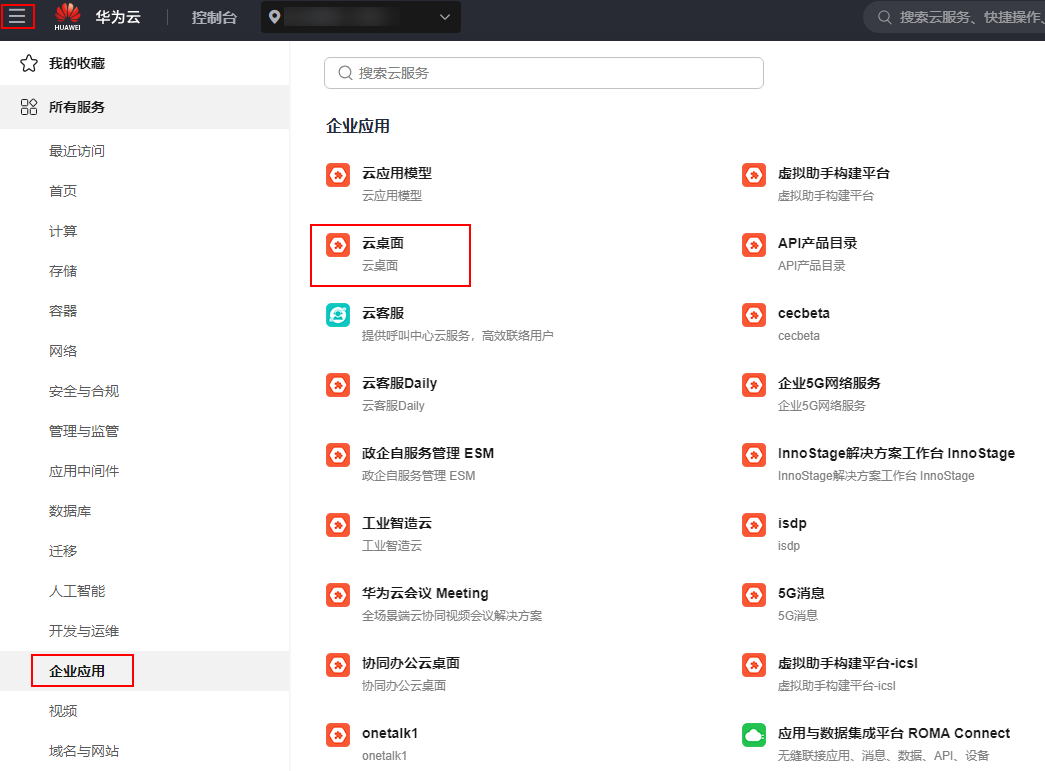Open the 协同办公云桌面 service link

(411, 663)
